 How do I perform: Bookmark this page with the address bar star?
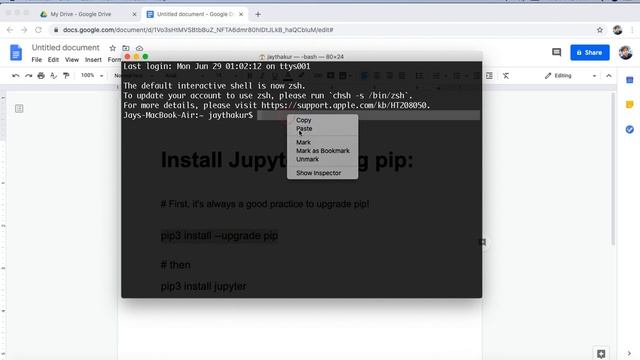[x=600, y=30]
